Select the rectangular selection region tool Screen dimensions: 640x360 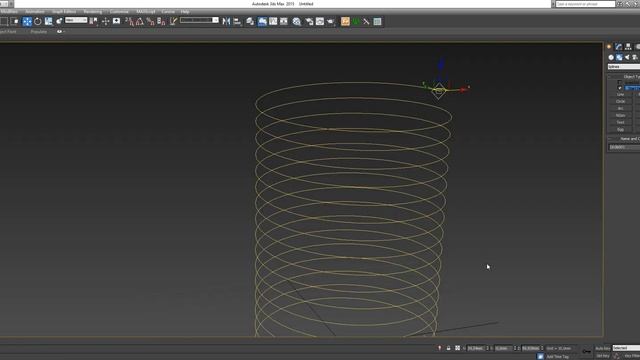pos(4,21)
